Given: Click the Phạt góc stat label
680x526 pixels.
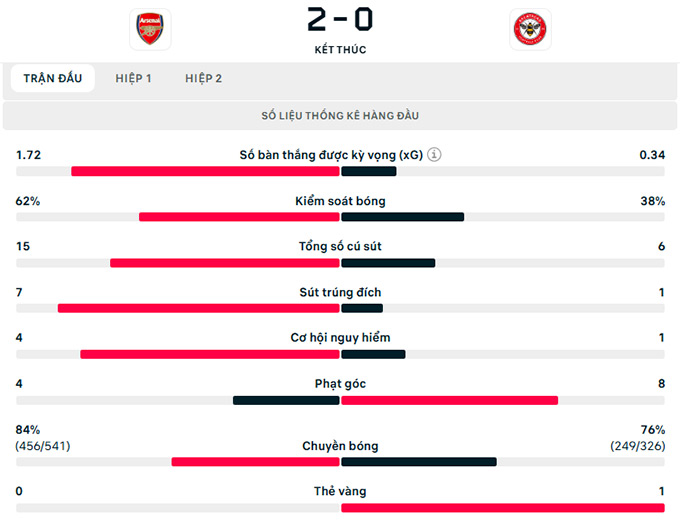Looking at the screenshot, I should 340,384.
